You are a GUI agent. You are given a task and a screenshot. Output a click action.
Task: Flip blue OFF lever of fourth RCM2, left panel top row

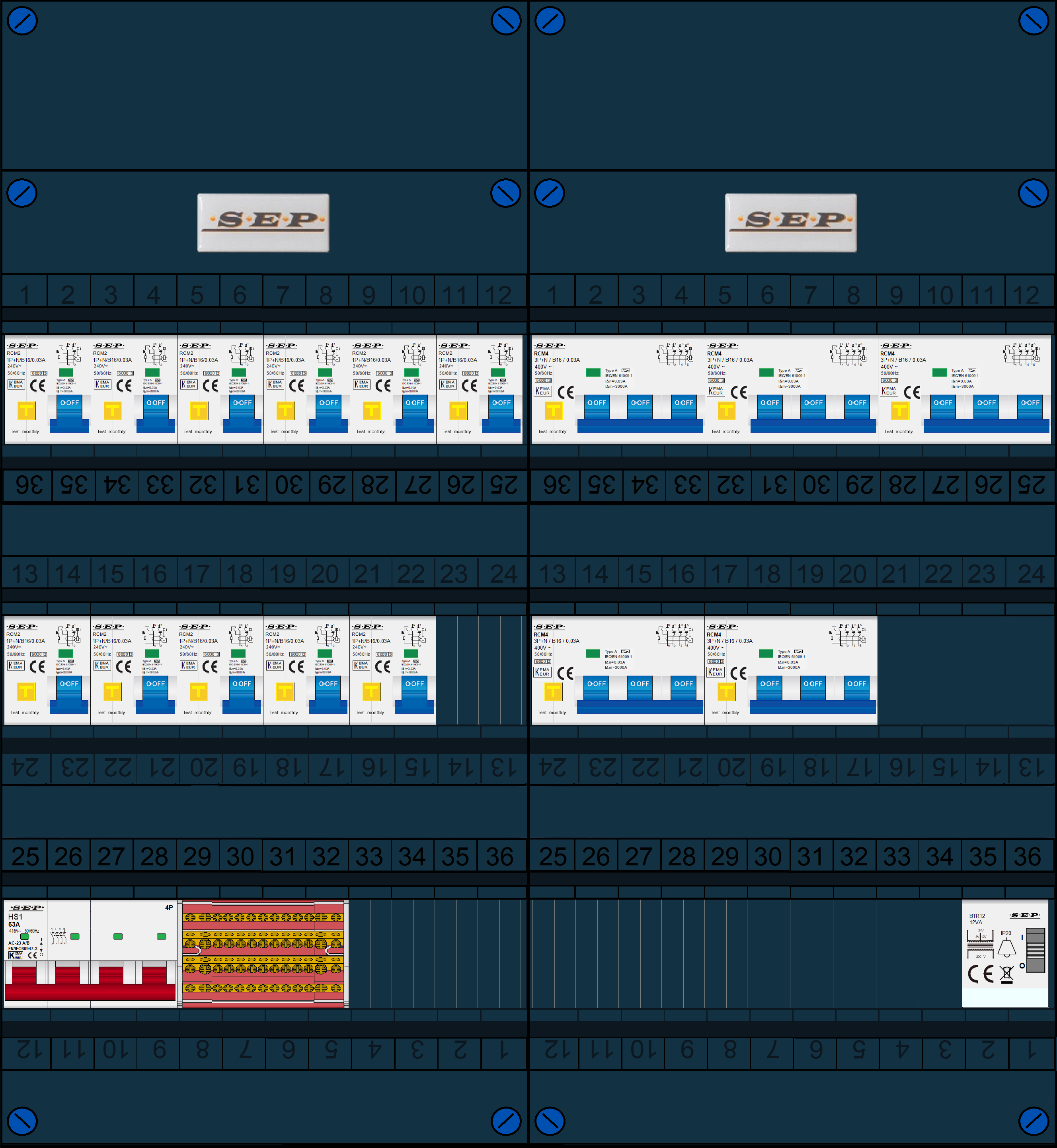click(328, 413)
